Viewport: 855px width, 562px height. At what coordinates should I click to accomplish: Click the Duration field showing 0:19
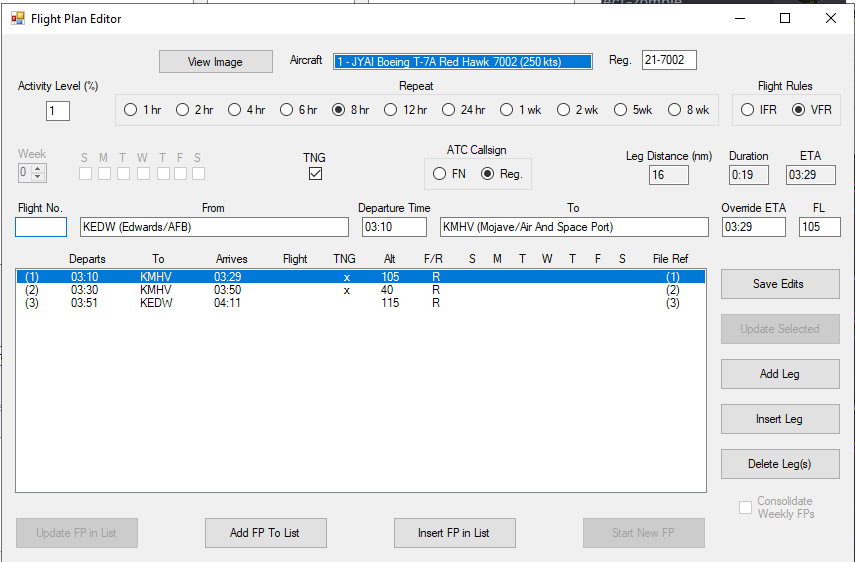tap(749, 175)
